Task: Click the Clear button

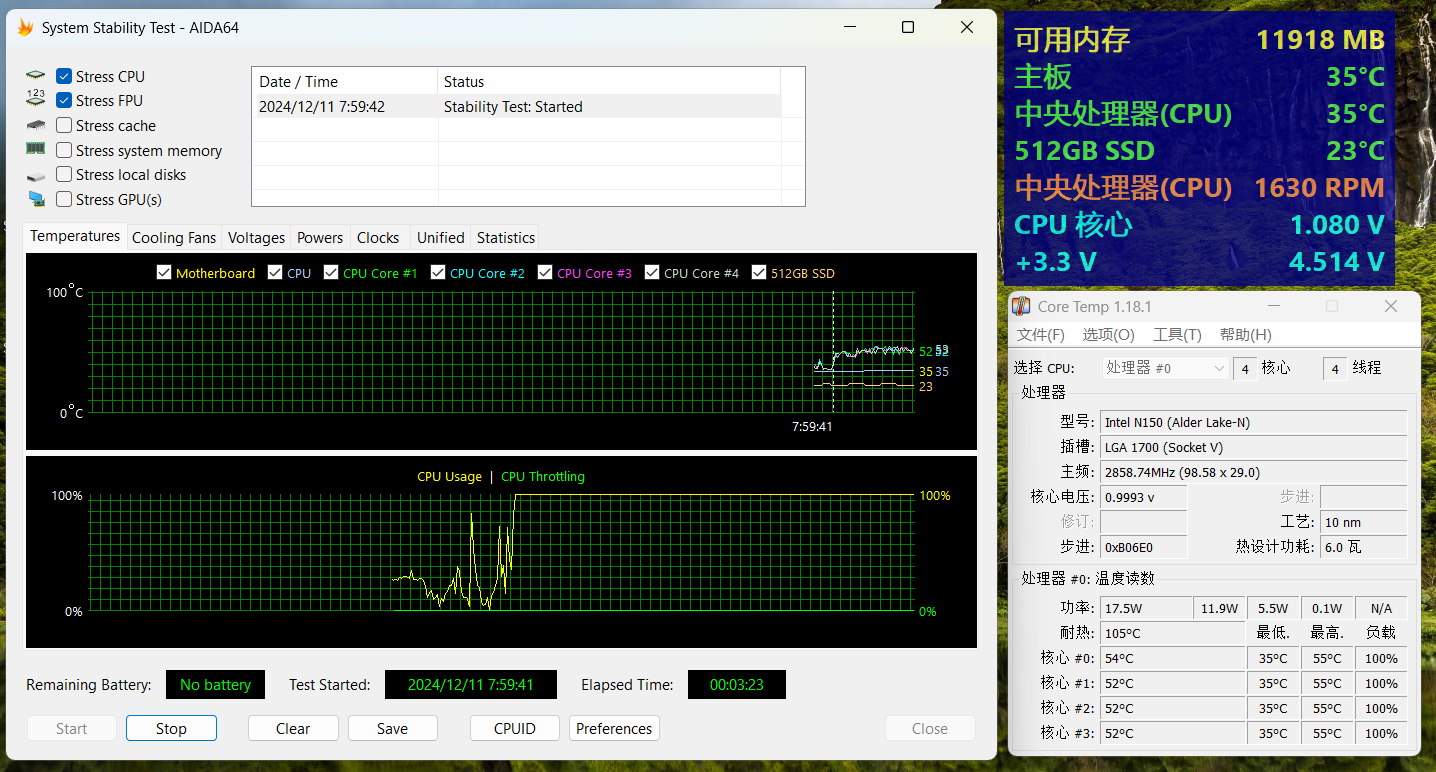Action: click(293, 728)
